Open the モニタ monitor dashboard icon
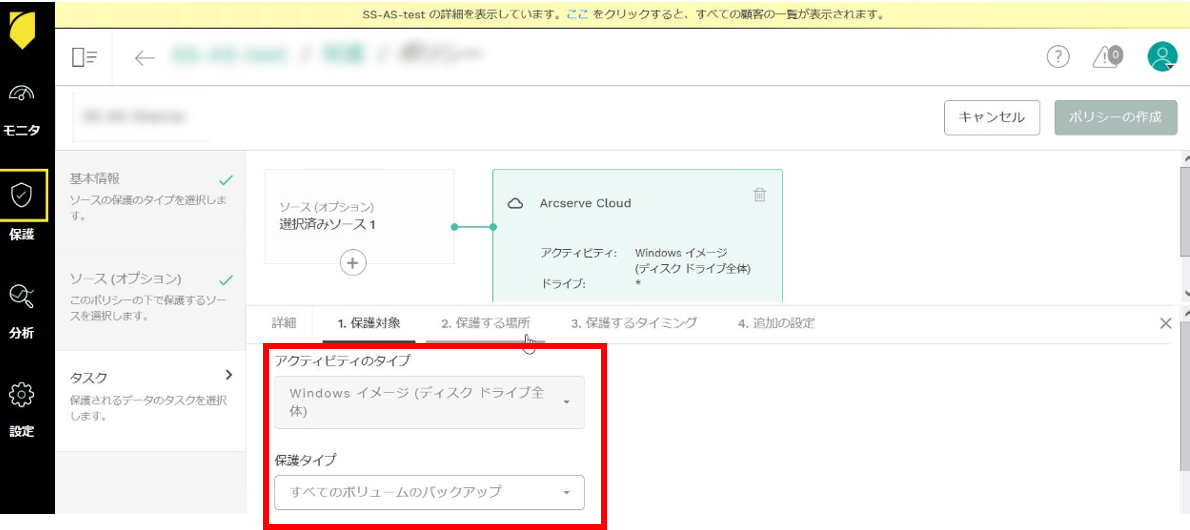1190x530 pixels. [x=22, y=94]
